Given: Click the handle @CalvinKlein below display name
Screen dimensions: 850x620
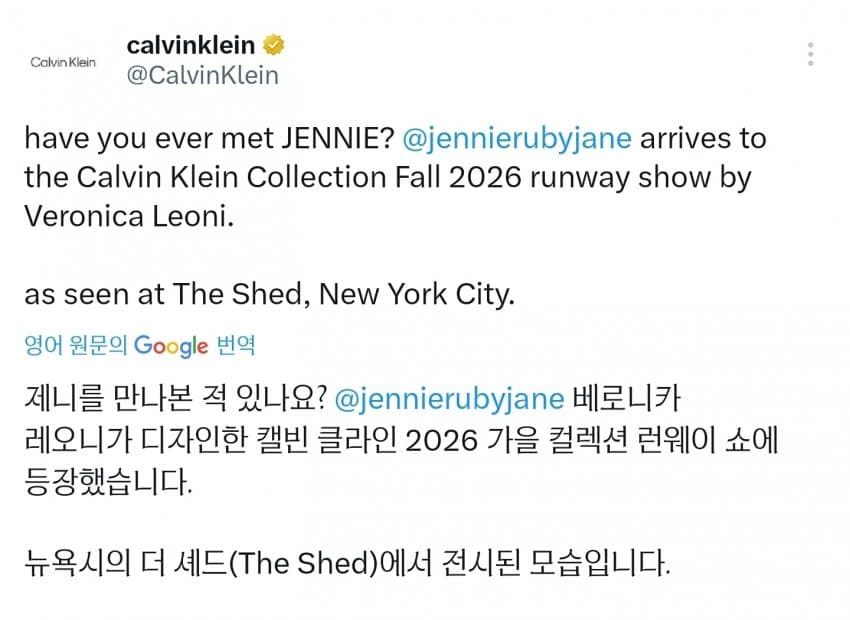Looking at the screenshot, I should click(204, 72).
